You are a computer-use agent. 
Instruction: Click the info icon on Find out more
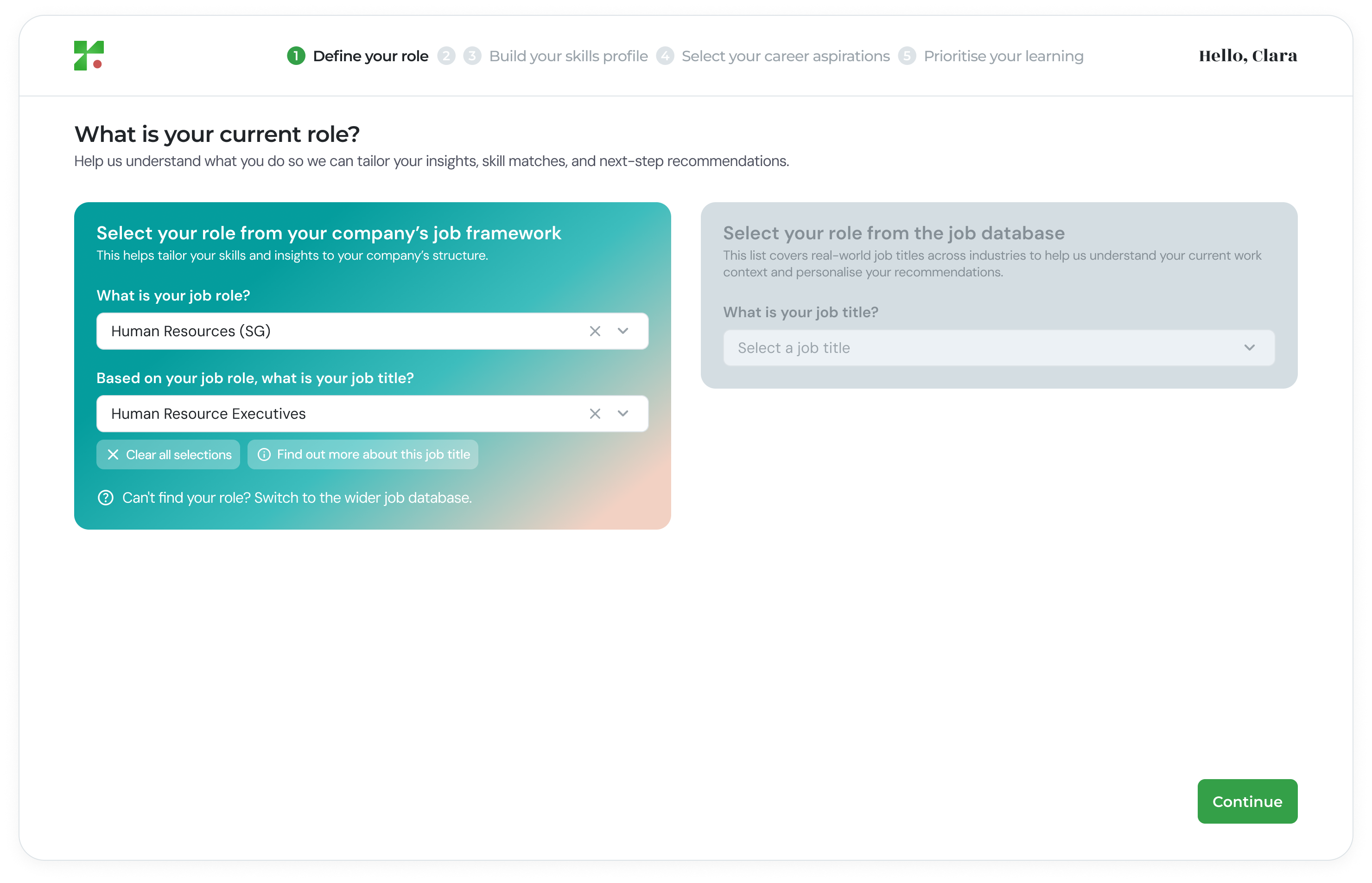tap(264, 454)
